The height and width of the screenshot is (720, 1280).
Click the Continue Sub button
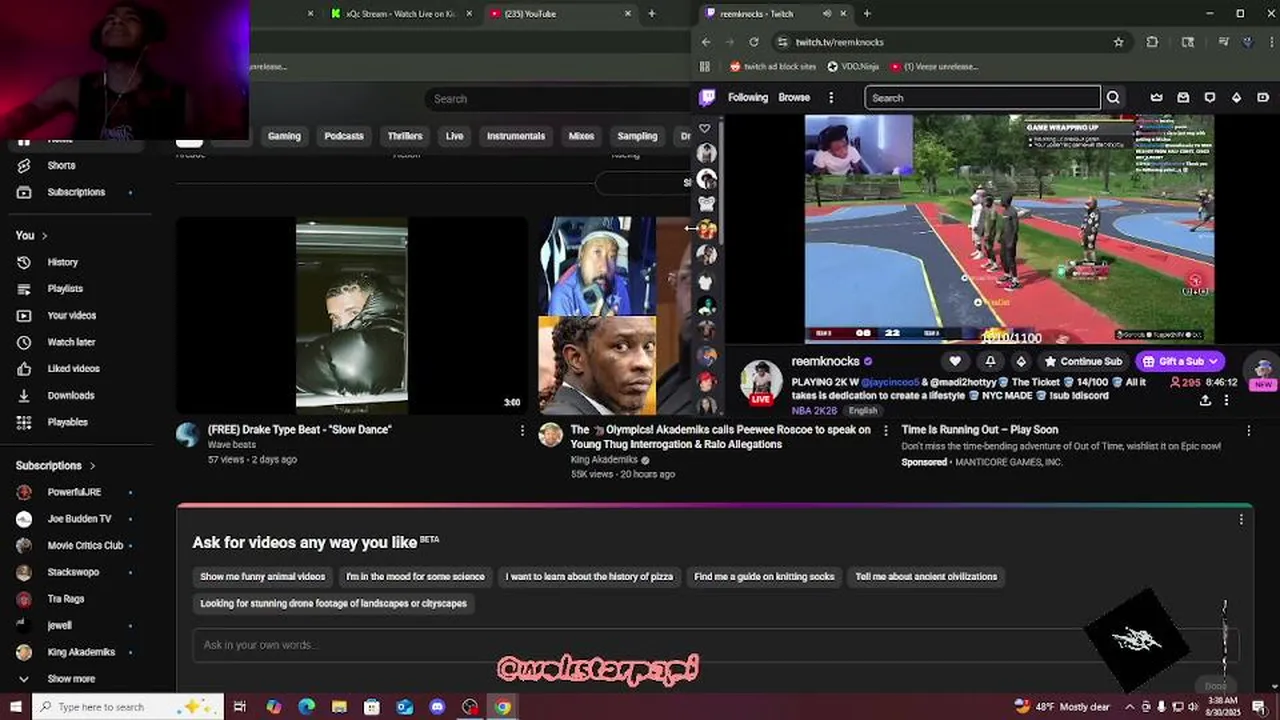(x=1082, y=361)
